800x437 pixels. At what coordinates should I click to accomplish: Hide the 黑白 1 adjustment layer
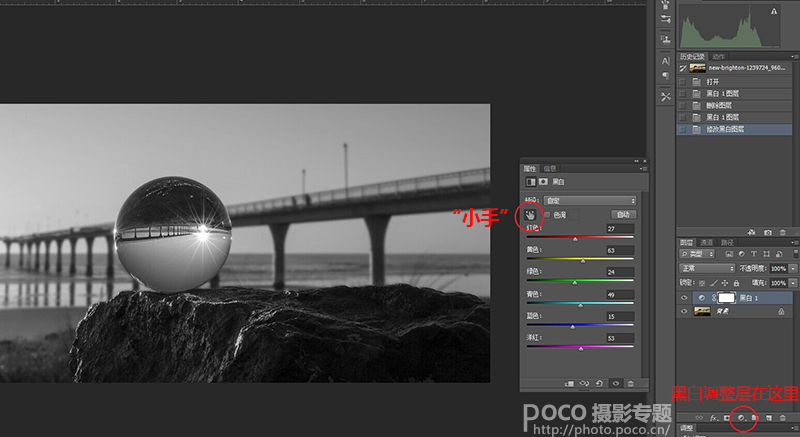(x=685, y=298)
